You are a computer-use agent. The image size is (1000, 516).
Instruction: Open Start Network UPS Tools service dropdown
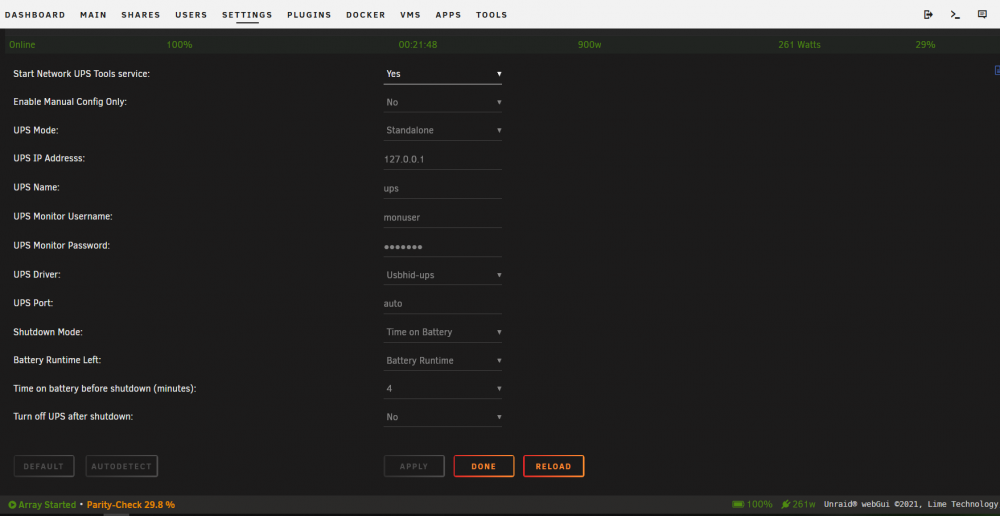[x=443, y=74]
